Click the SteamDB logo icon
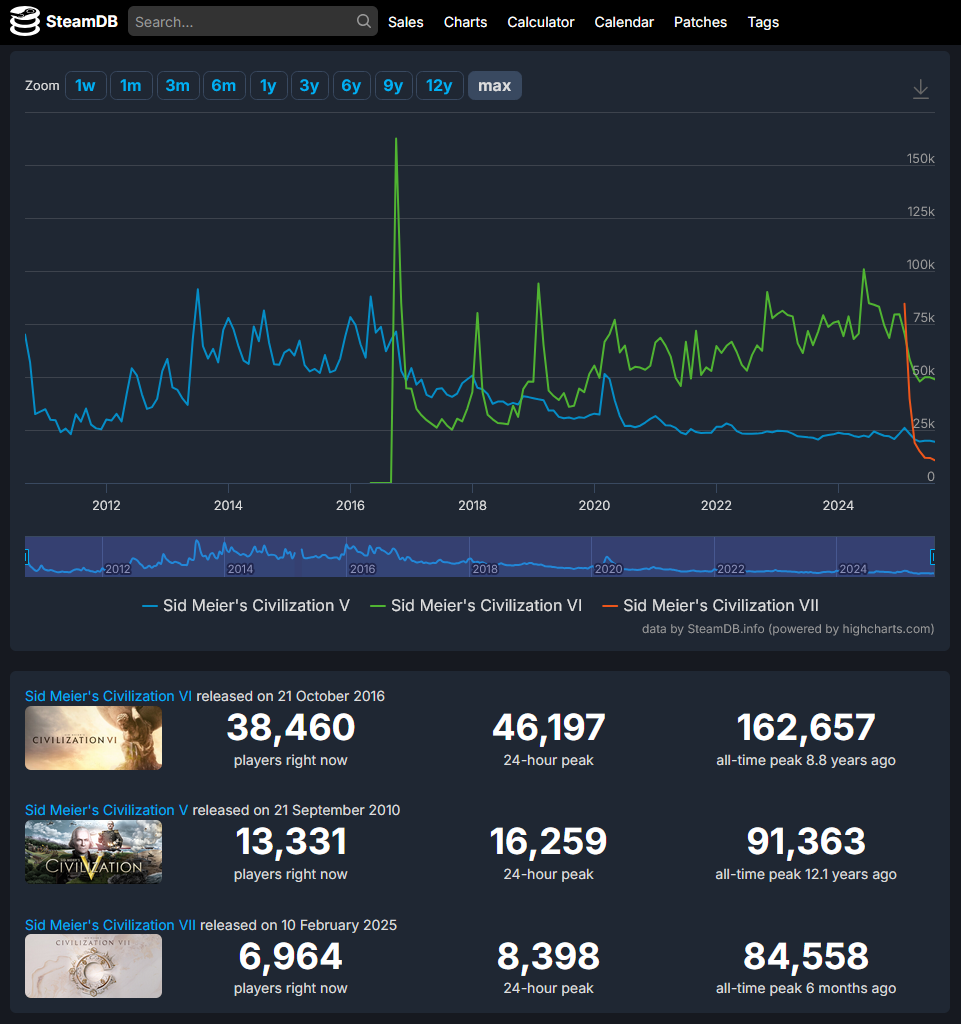This screenshot has height=1024, width=961. (x=25, y=22)
